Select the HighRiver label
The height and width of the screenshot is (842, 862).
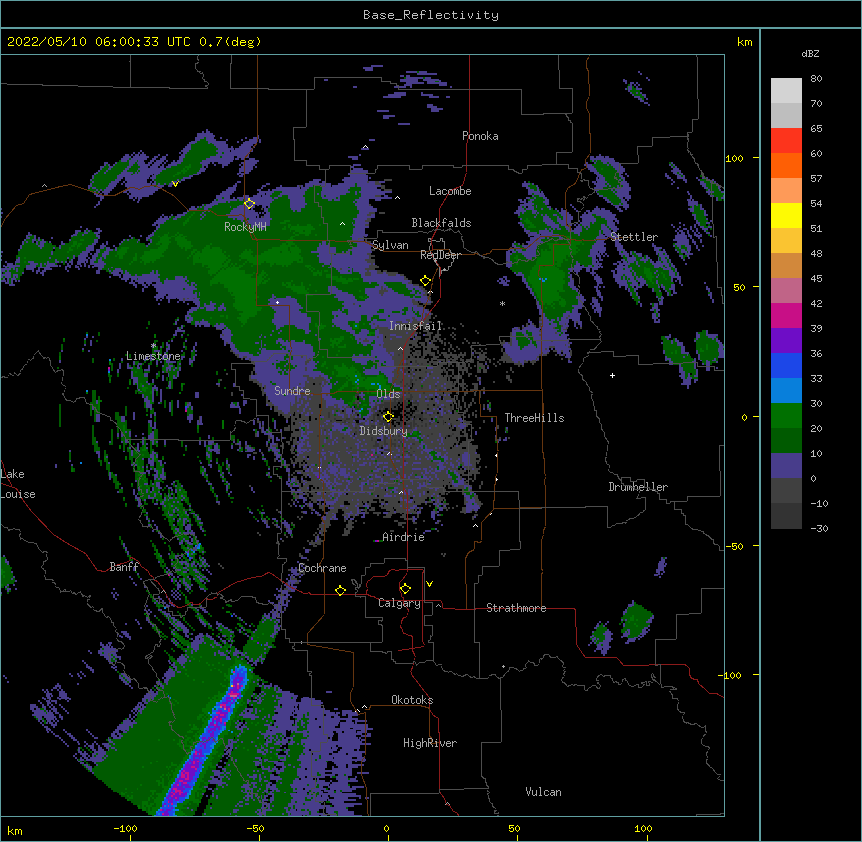[x=430, y=743]
